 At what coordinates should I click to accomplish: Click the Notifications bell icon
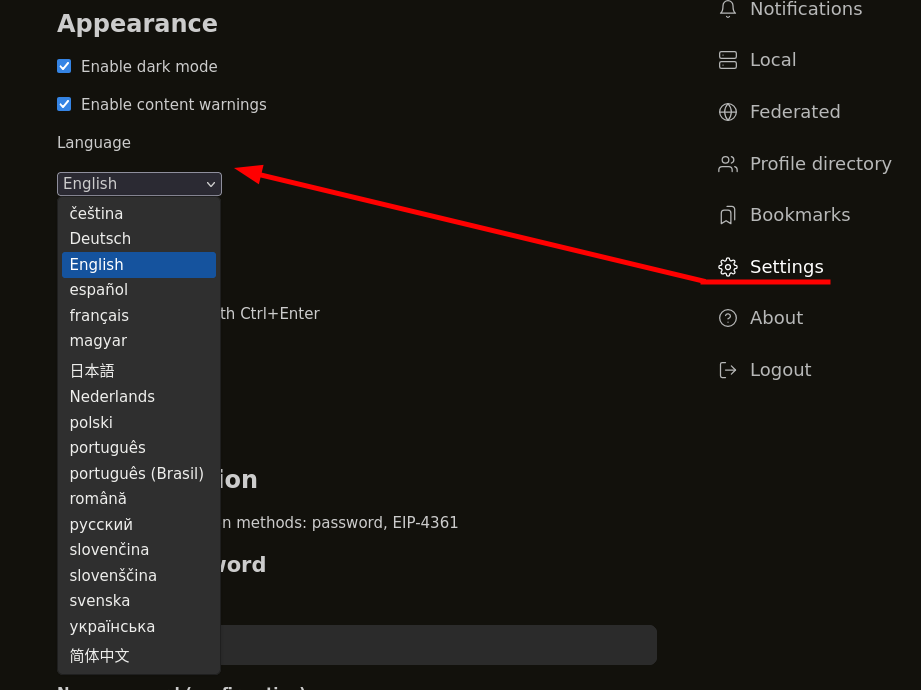(x=728, y=9)
